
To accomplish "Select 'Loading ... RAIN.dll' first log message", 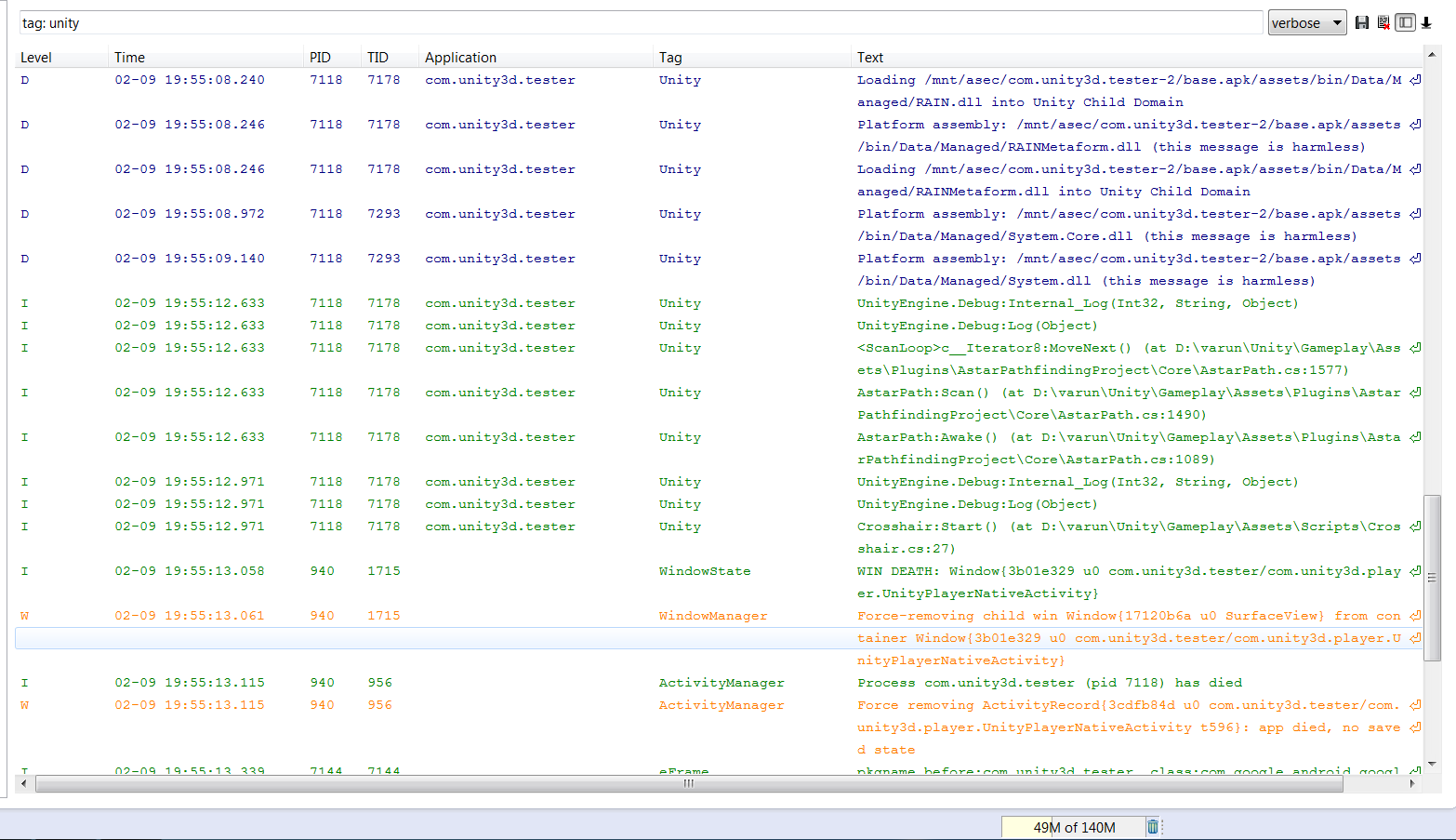I will click(1130, 91).
